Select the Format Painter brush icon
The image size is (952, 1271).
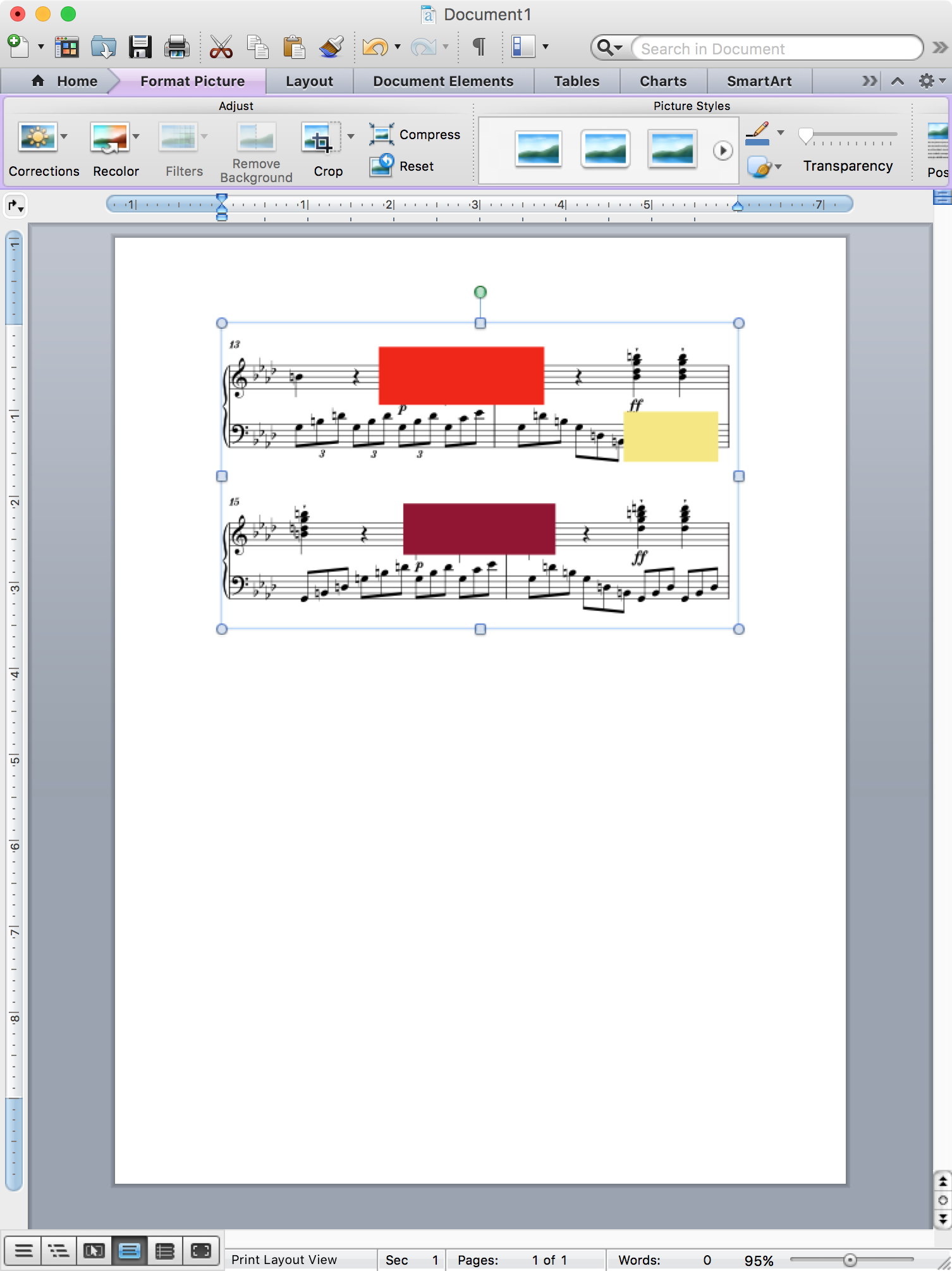click(331, 47)
